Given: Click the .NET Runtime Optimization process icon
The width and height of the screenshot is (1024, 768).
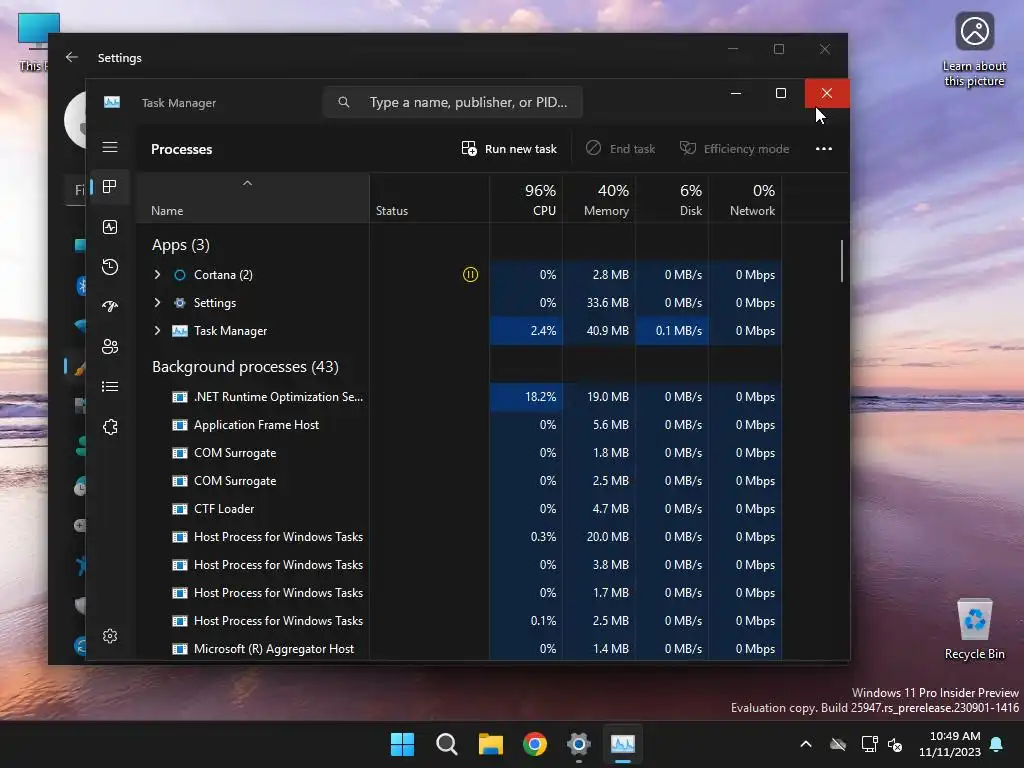Looking at the screenshot, I should pyautogui.click(x=180, y=396).
